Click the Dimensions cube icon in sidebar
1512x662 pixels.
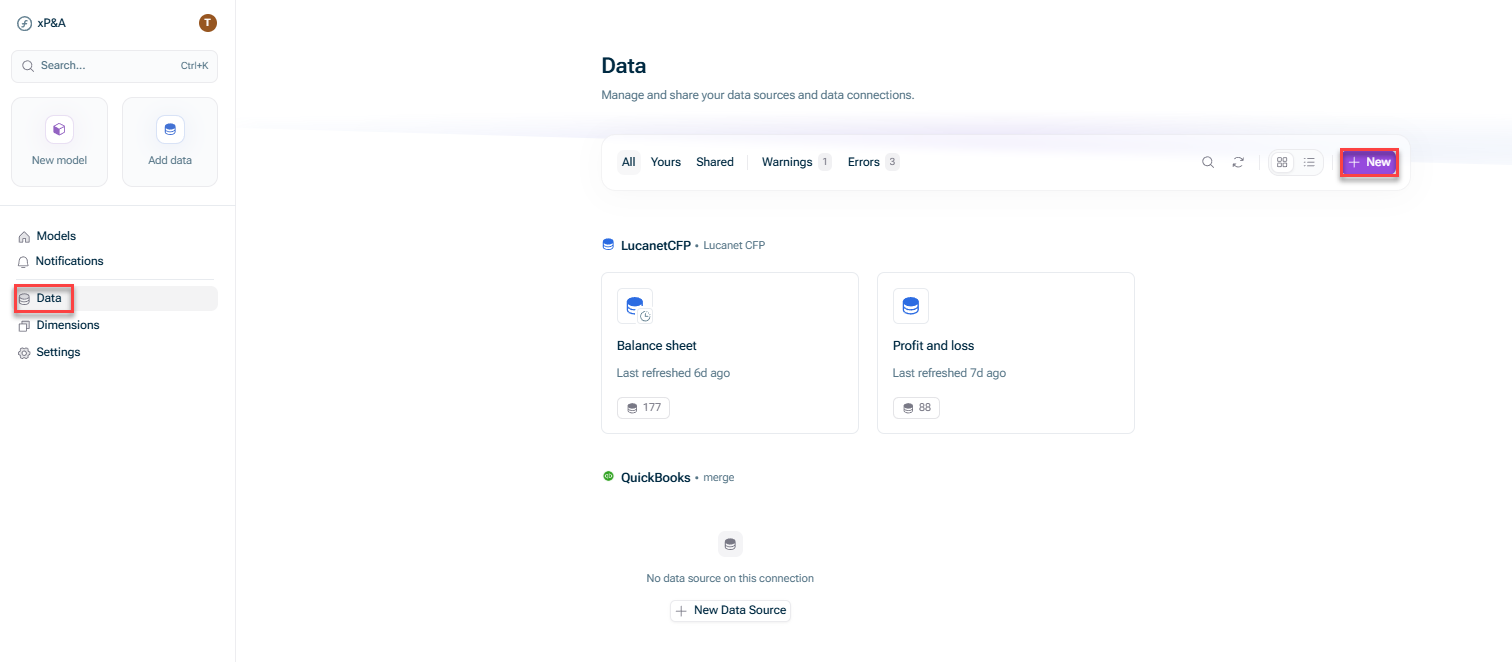(x=24, y=326)
